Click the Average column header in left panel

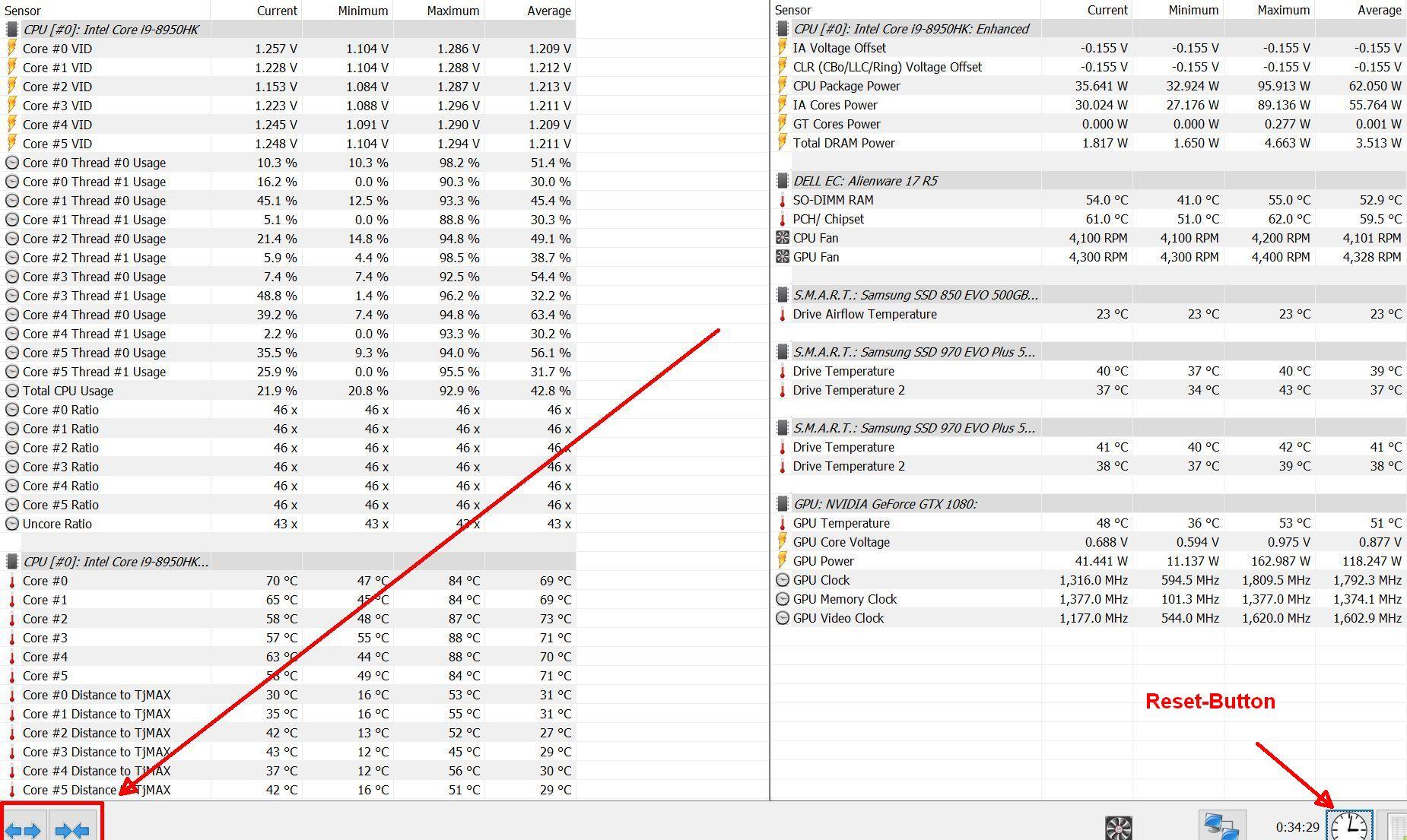pos(530,11)
